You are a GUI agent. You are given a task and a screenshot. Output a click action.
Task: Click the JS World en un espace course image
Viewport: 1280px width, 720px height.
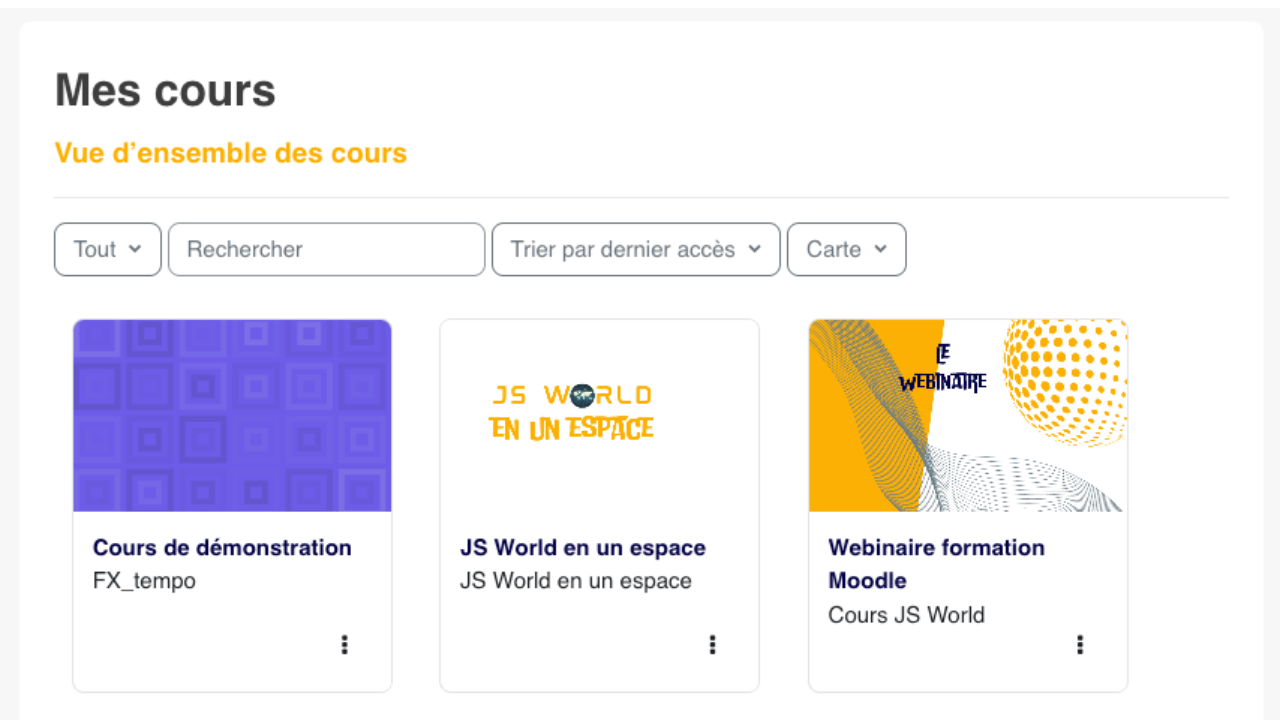pos(600,416)
